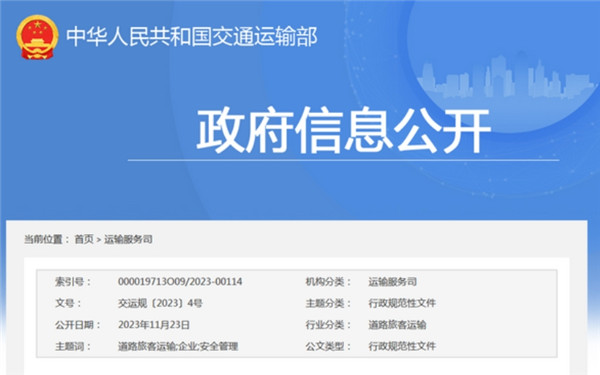Click document number 交运规〔2023〕4号
Viewport: 600px width, 375px height.
pyautogui.click(x=160, y=303)
